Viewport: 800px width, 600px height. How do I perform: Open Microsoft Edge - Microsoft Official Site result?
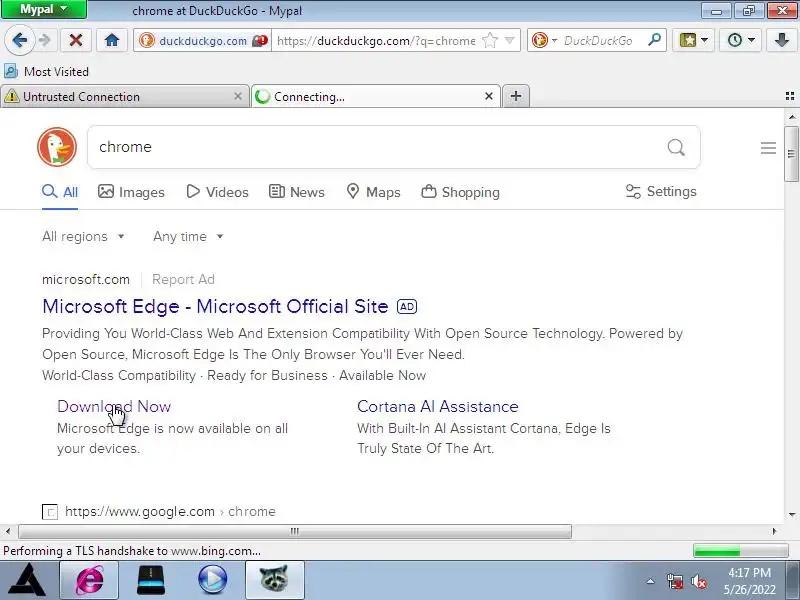click(215, 306)
